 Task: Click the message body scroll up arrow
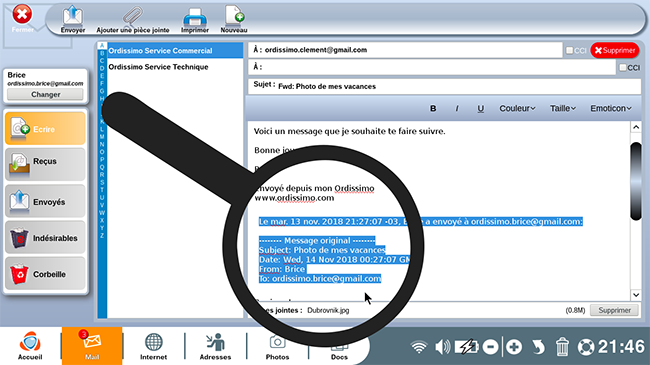pyautogui.click(x=636, y=127)
